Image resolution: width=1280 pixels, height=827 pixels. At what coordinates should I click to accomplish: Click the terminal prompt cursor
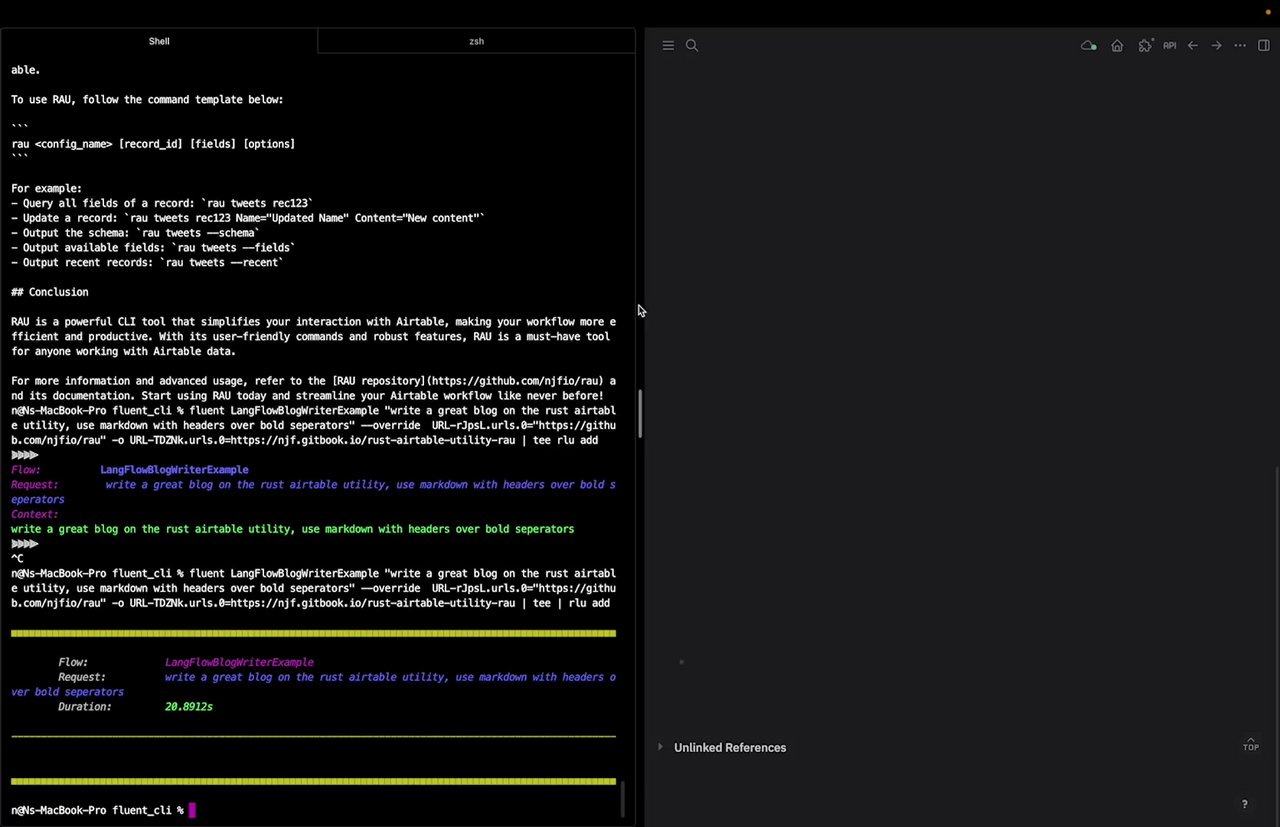(x=192, y=810)
